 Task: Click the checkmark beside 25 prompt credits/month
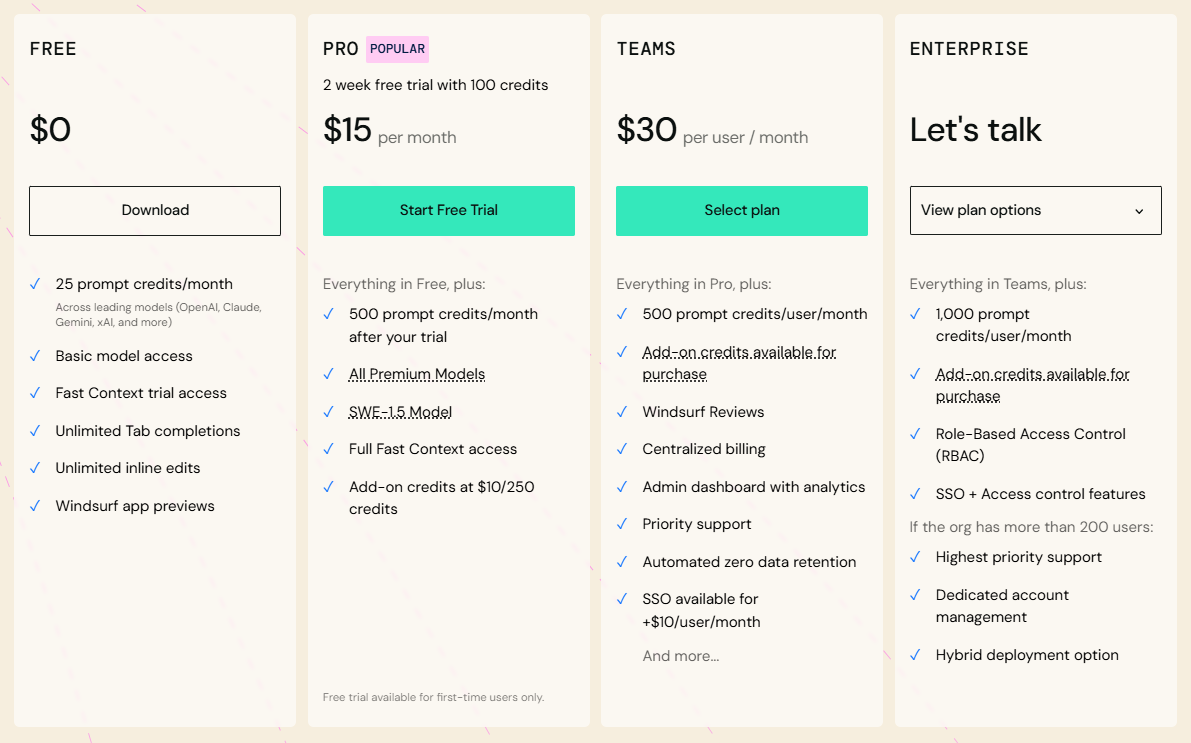coord(35,284)
